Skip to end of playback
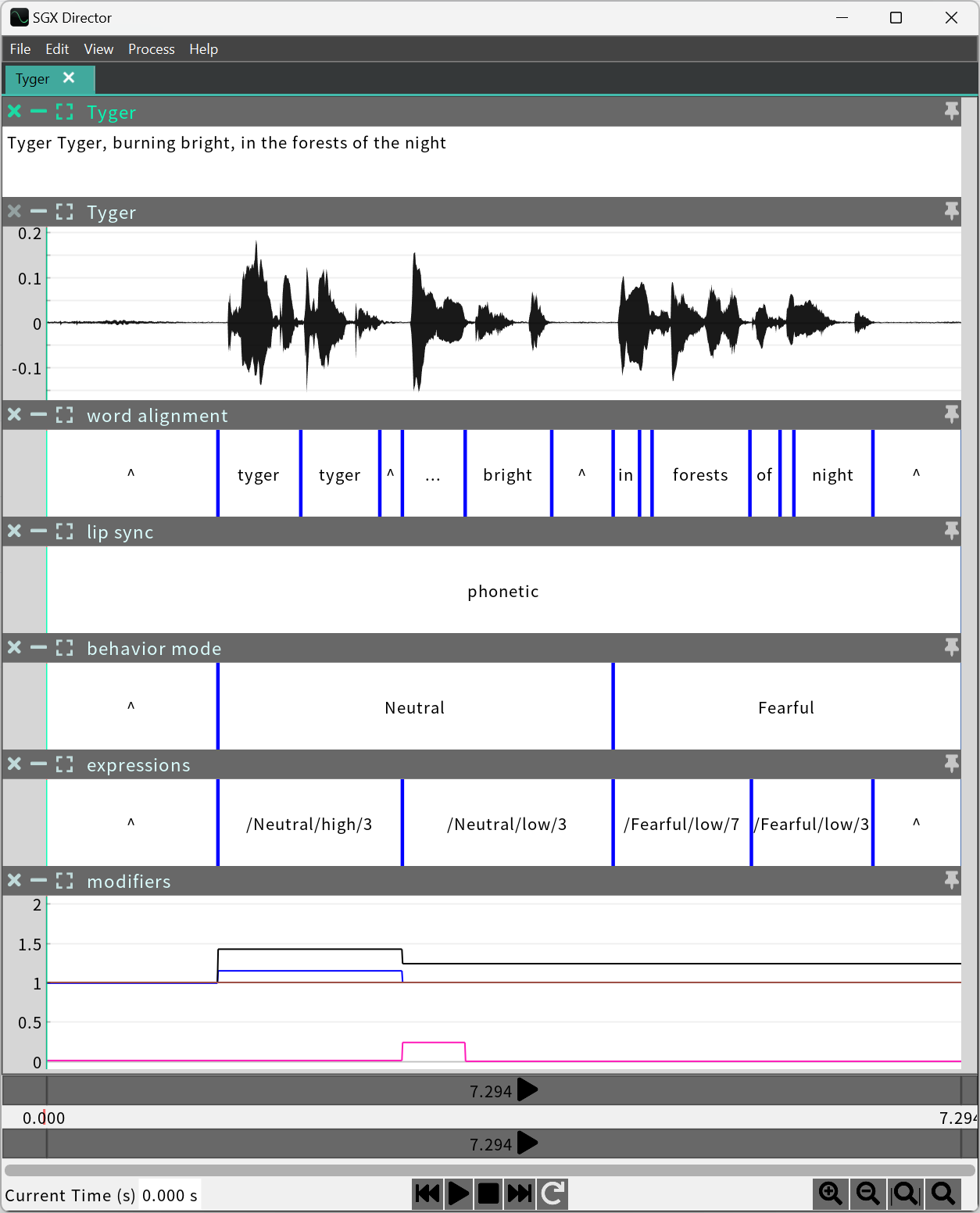The height and width of the screenshot is (1213, 980). coord(518,1194)
